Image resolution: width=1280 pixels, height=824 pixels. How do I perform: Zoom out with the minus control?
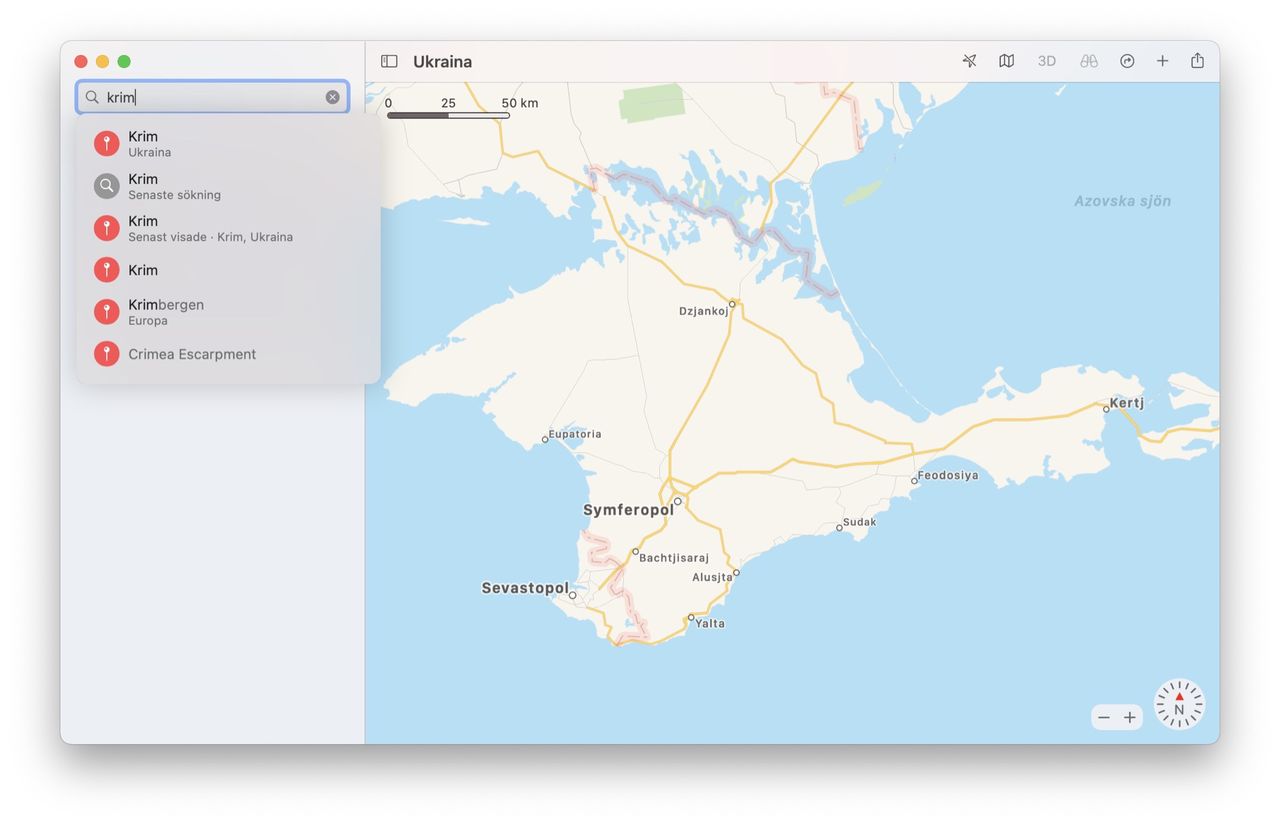pos(1104,717)
